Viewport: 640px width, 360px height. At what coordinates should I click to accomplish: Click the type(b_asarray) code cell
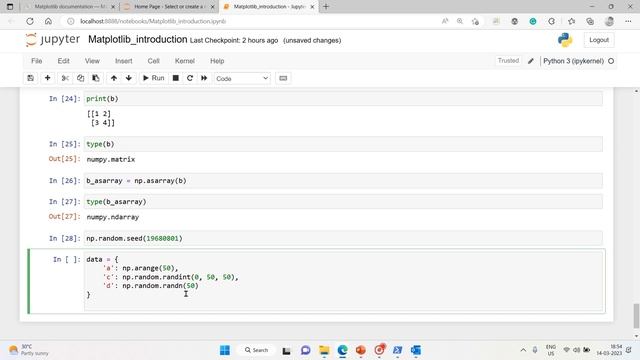coord(343,202)
